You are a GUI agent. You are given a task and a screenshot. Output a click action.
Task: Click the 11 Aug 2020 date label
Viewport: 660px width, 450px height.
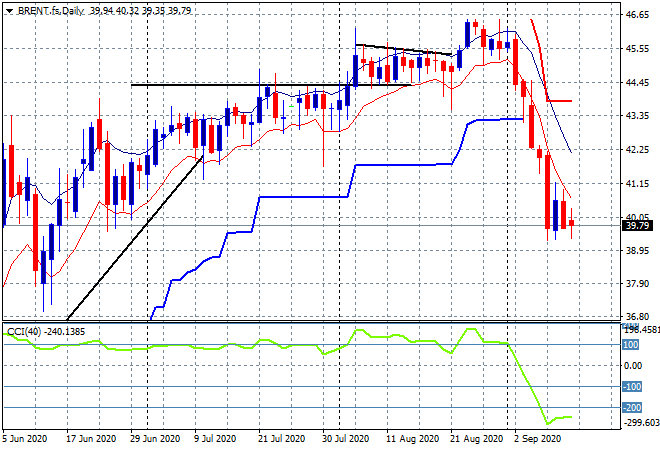(x=412, y=439)
